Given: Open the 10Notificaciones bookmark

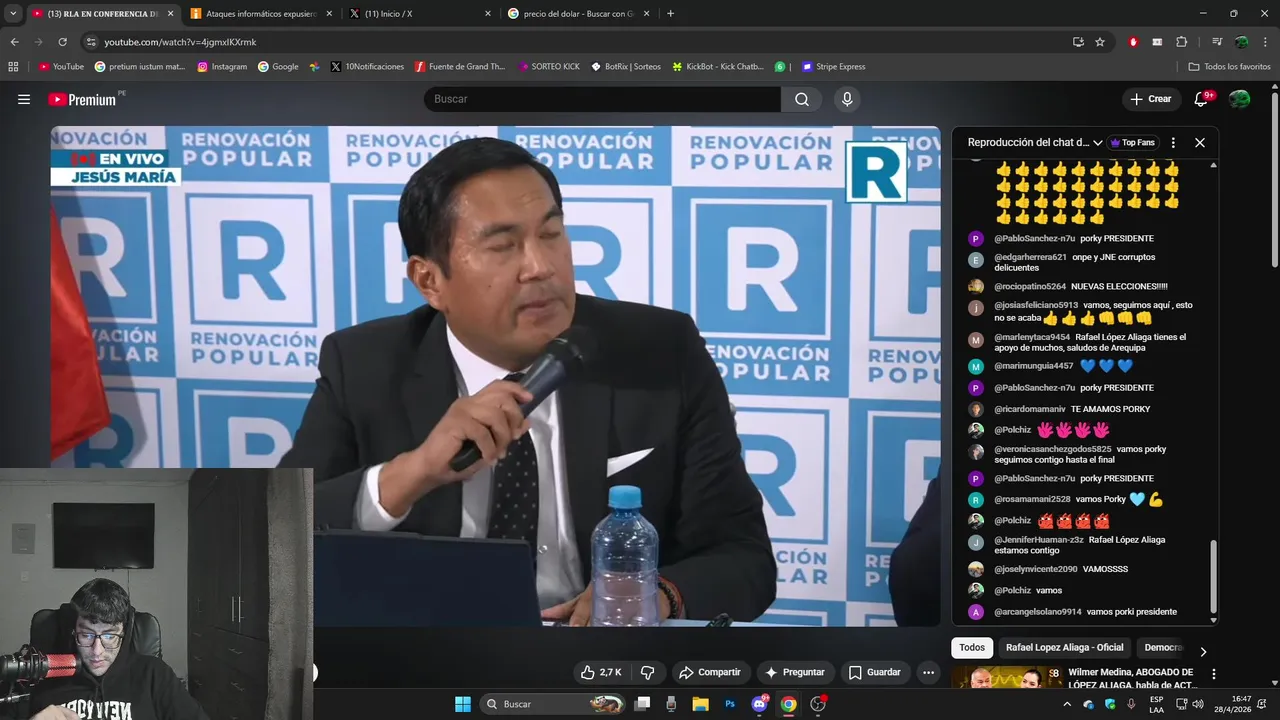Looking at the screenshot, I should pos(366,67).
